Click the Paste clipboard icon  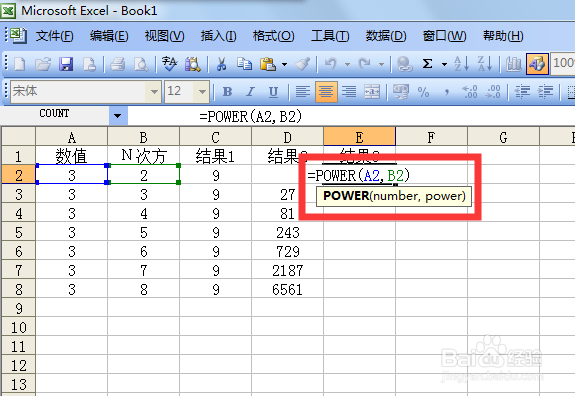pos(267,64)
